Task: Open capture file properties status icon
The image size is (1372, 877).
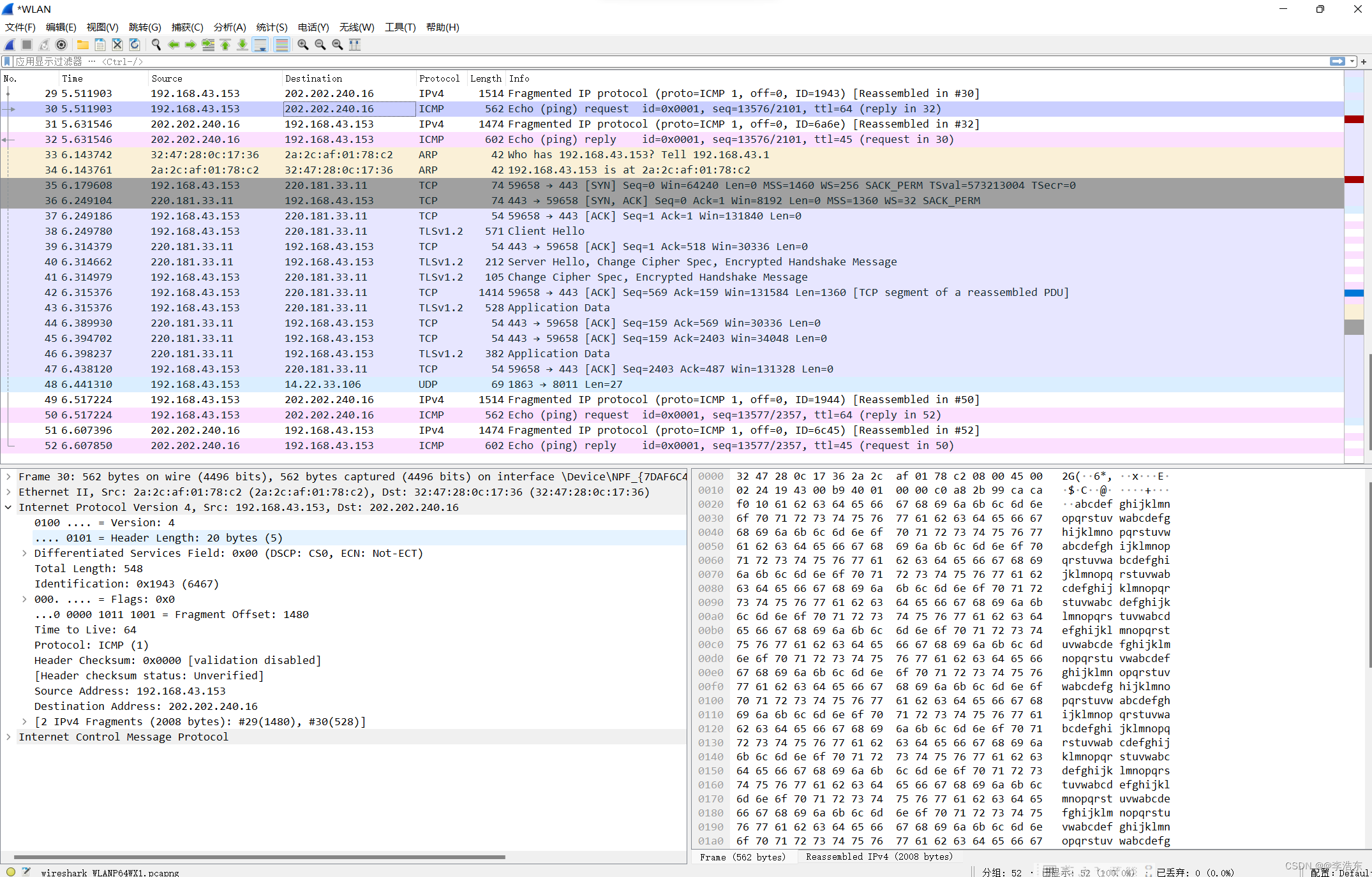Action: click(26, 871)
